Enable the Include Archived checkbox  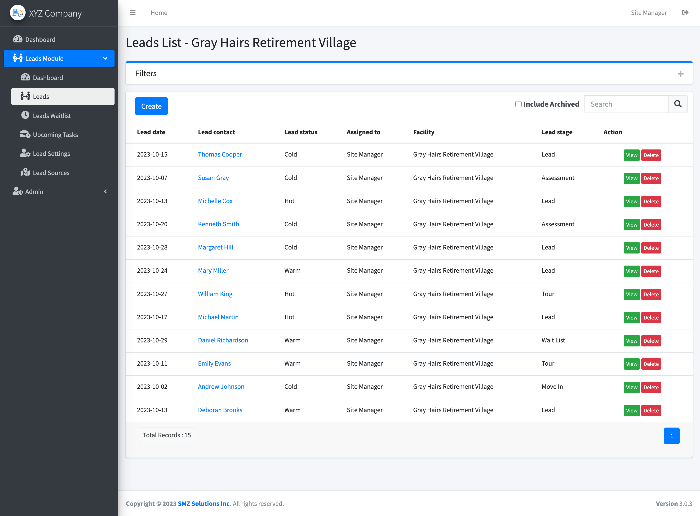pyautogui.click(x=518, y=104)
